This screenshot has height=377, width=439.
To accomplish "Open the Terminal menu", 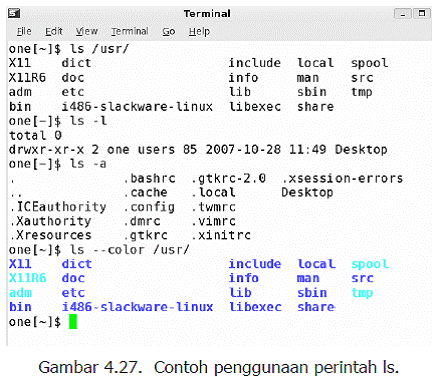I will tap(130, 31).
